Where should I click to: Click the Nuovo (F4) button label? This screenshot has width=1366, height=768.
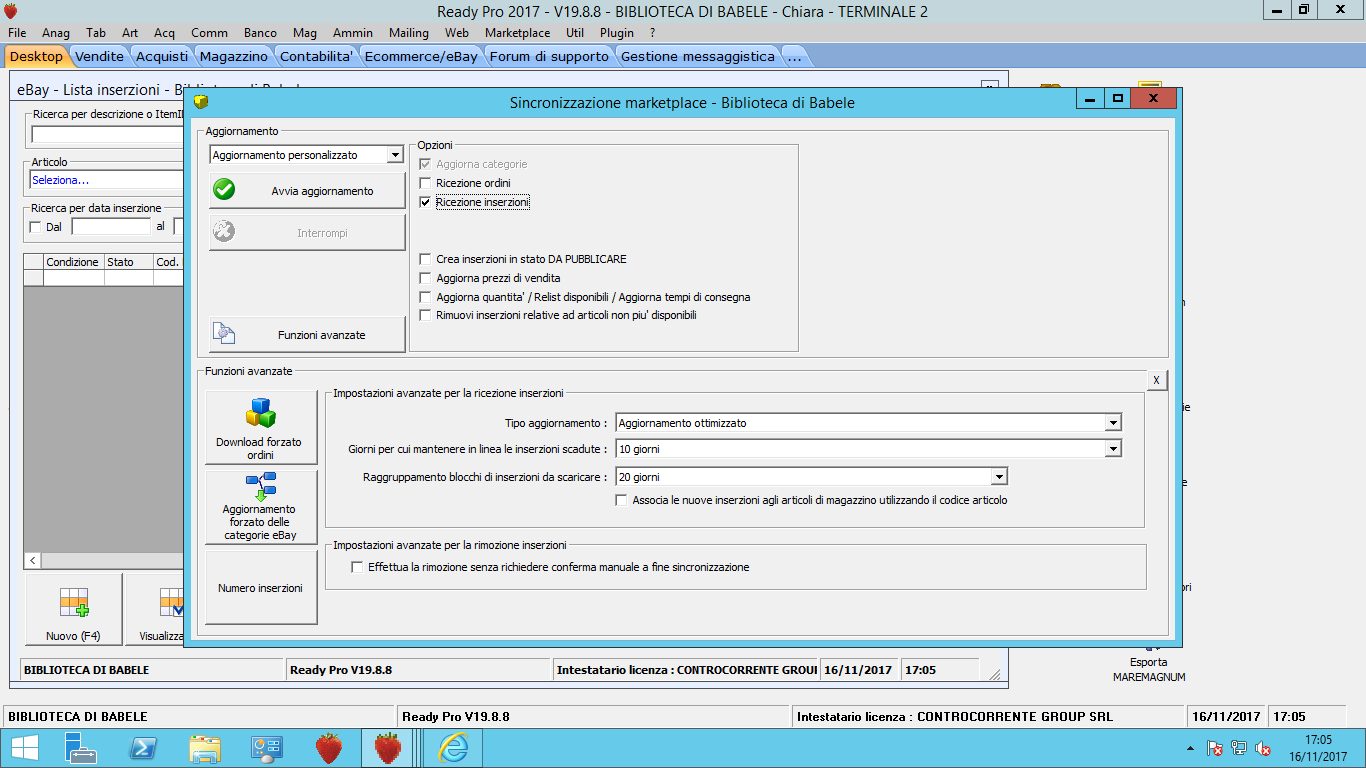coord(73,636)
